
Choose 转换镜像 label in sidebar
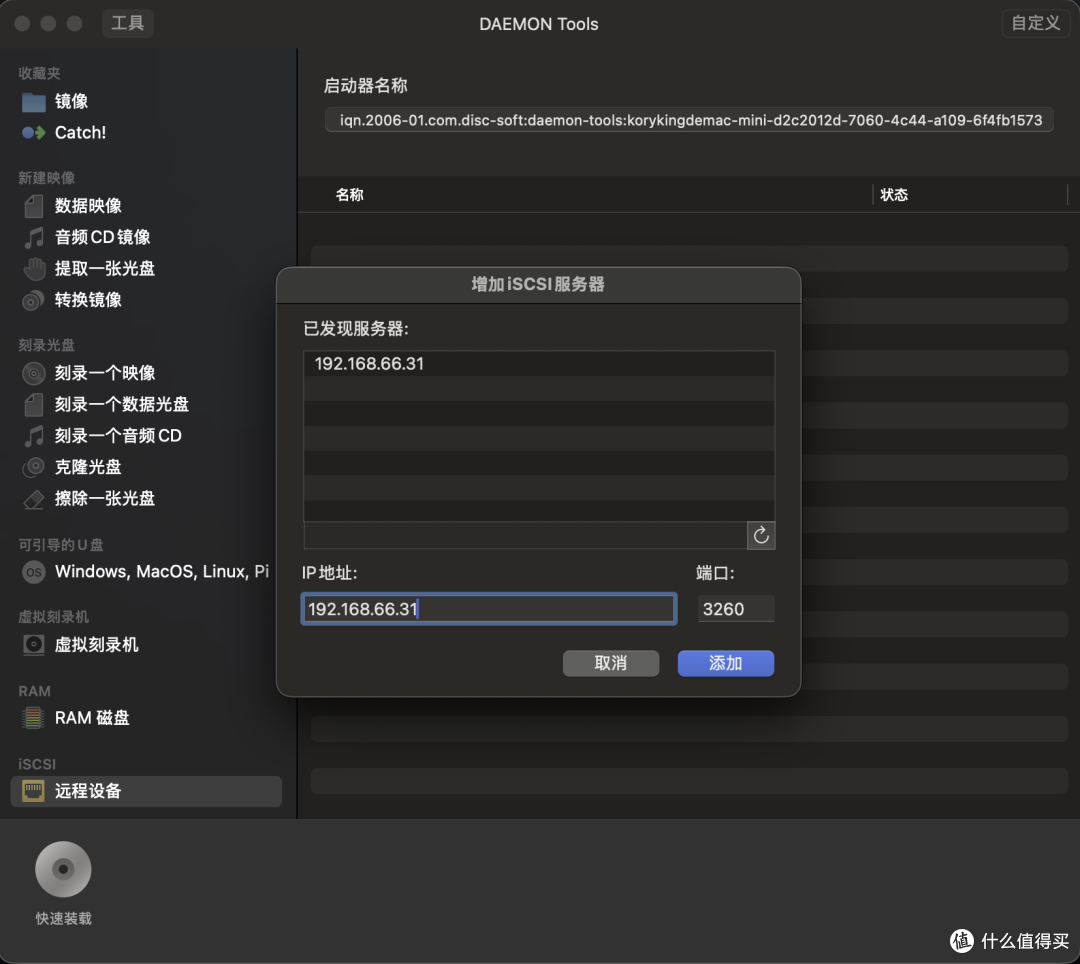coord(88,300)
